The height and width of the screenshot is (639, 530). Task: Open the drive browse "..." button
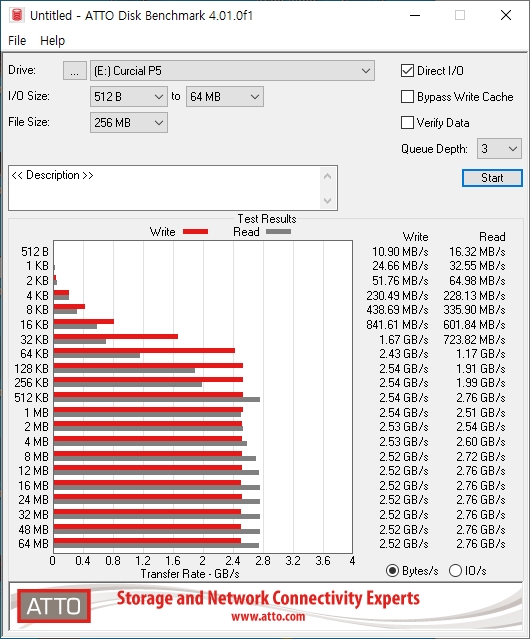point(75,71)
